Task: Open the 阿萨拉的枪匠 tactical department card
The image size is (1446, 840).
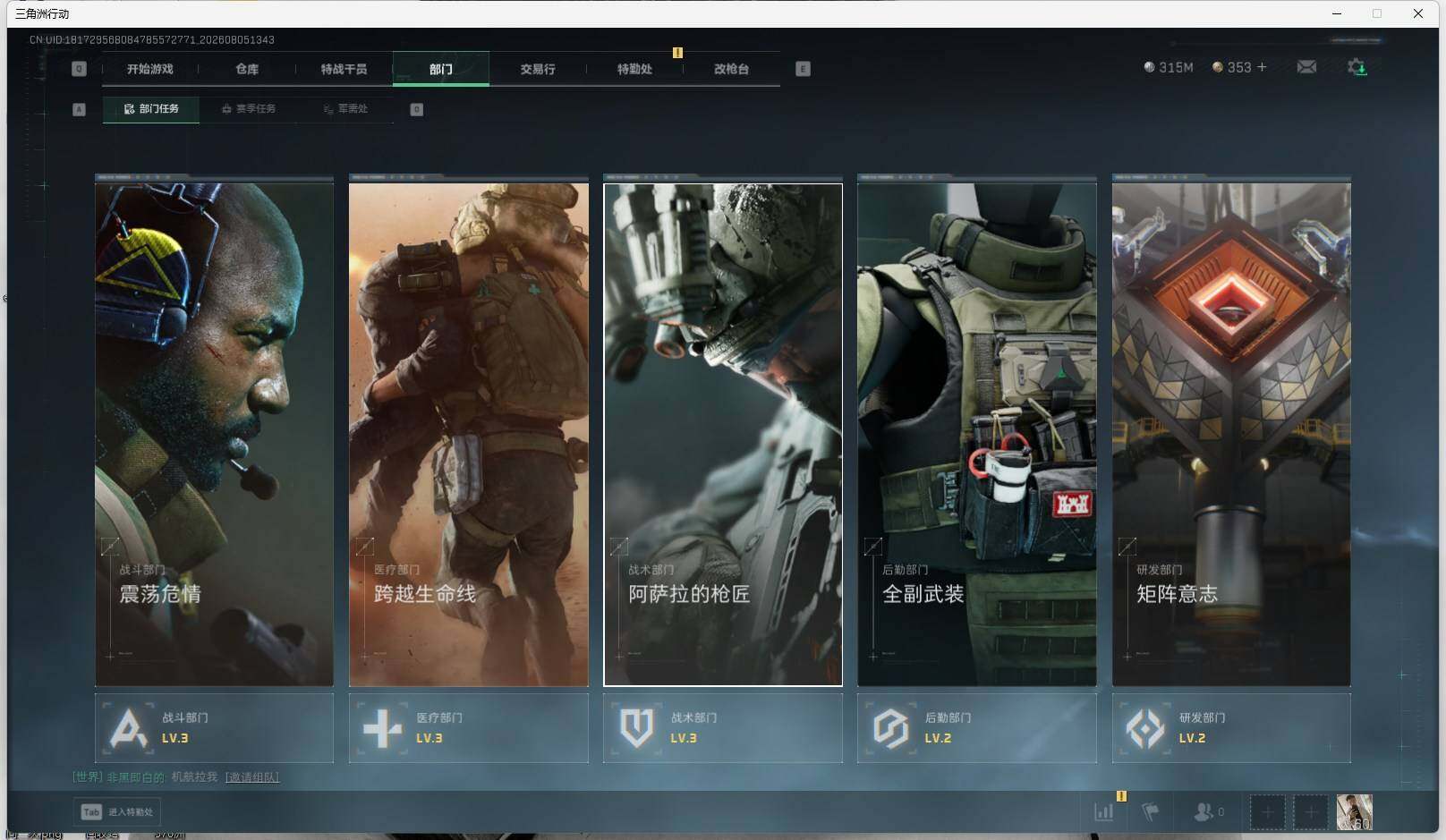Action: [x=723, y=435]
